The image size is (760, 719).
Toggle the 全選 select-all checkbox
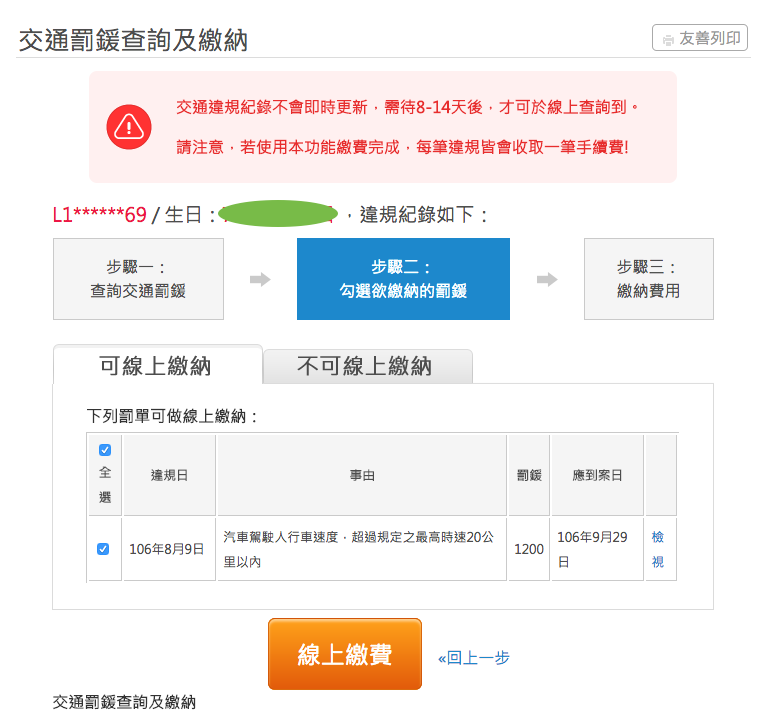105,451
